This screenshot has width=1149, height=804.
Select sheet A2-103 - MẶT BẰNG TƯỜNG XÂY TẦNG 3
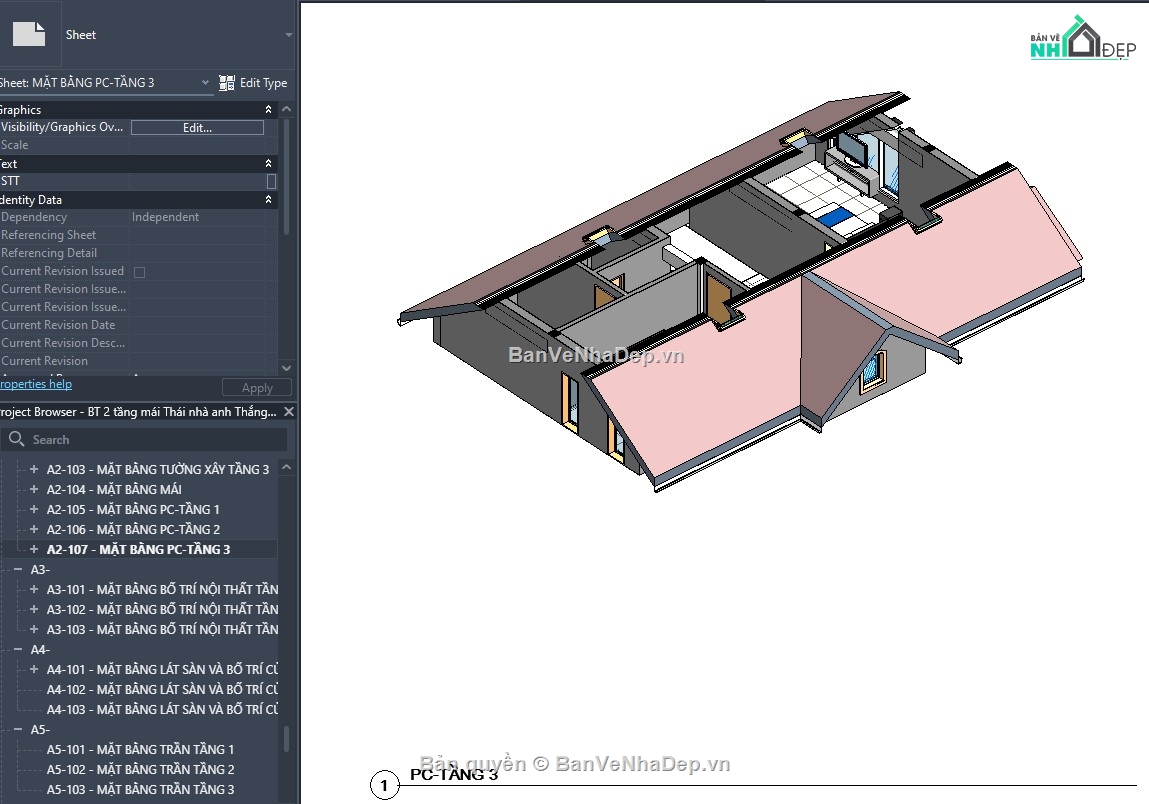coord(158,469)
